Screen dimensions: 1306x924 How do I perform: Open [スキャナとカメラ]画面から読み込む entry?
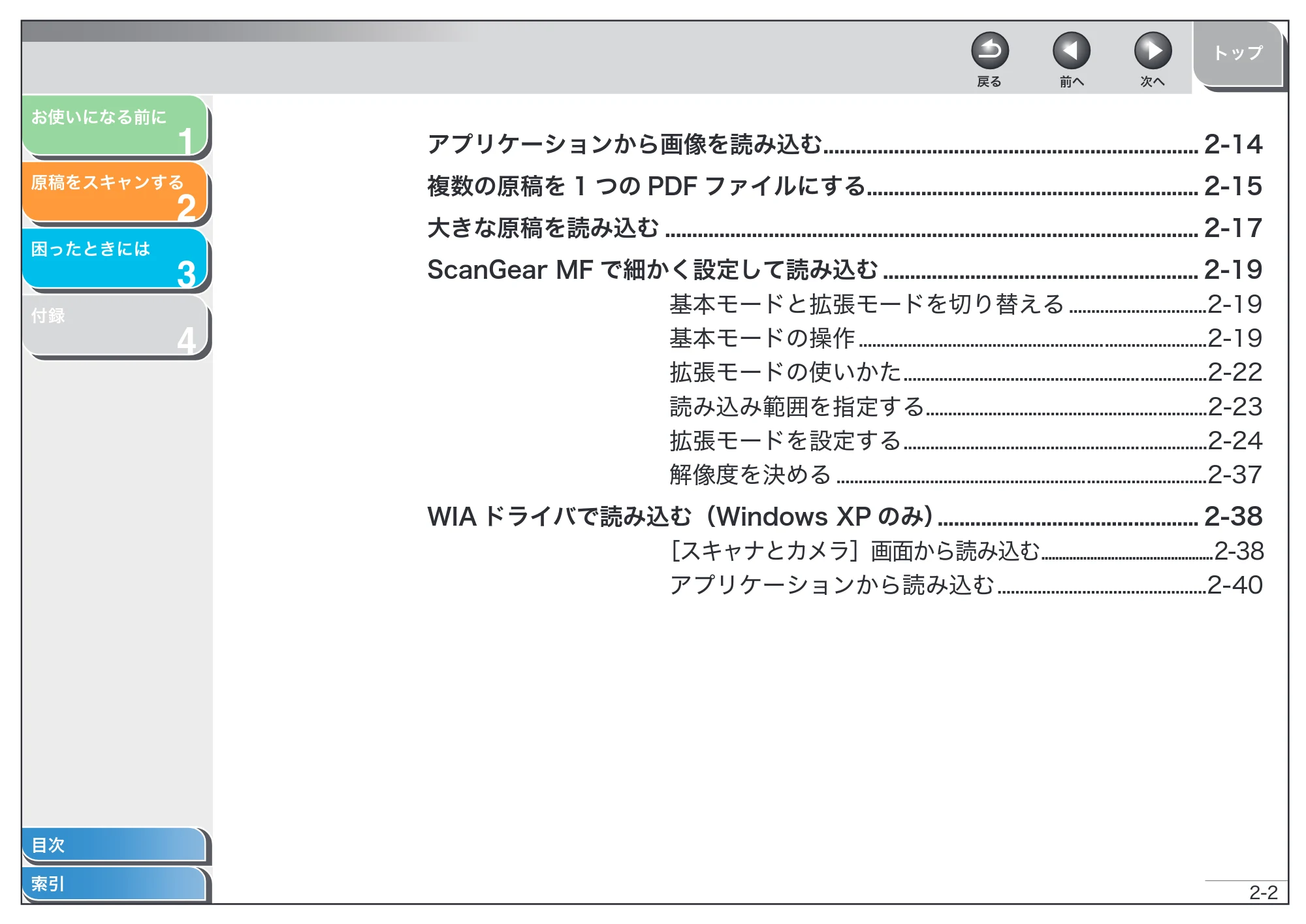[966, 550]
